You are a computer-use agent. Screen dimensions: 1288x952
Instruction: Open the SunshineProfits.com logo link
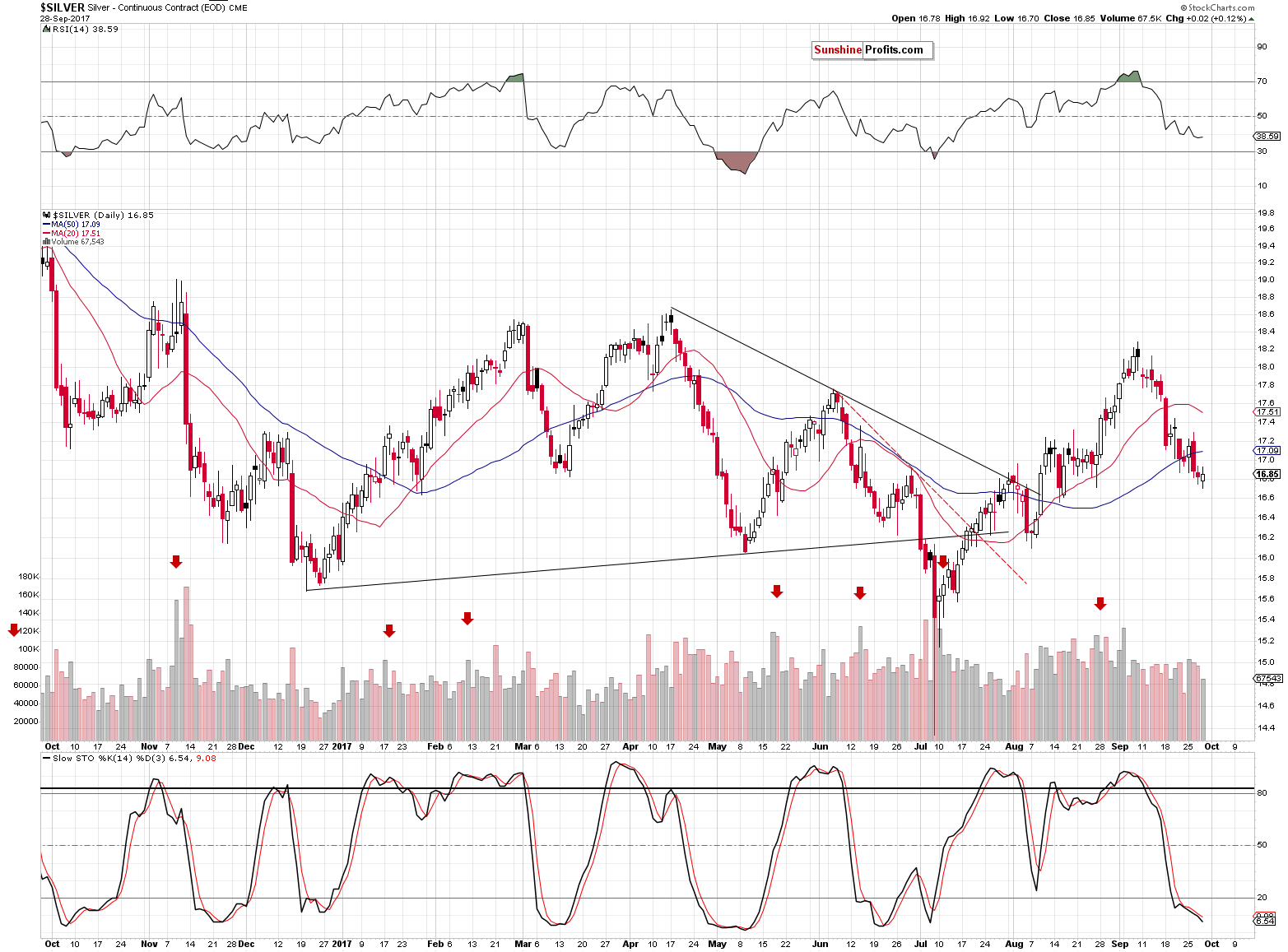point(872,50)
